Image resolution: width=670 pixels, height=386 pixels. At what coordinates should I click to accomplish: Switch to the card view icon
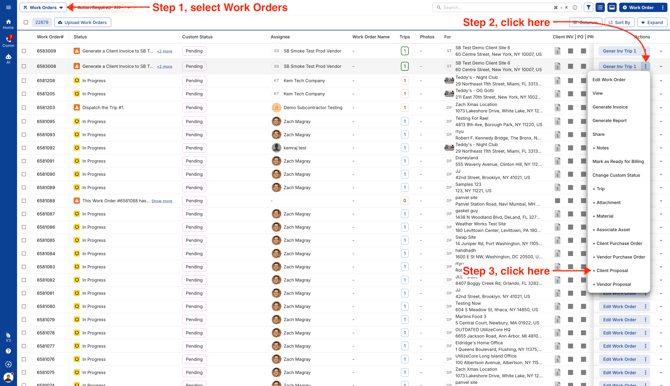(x=612, y=7)
